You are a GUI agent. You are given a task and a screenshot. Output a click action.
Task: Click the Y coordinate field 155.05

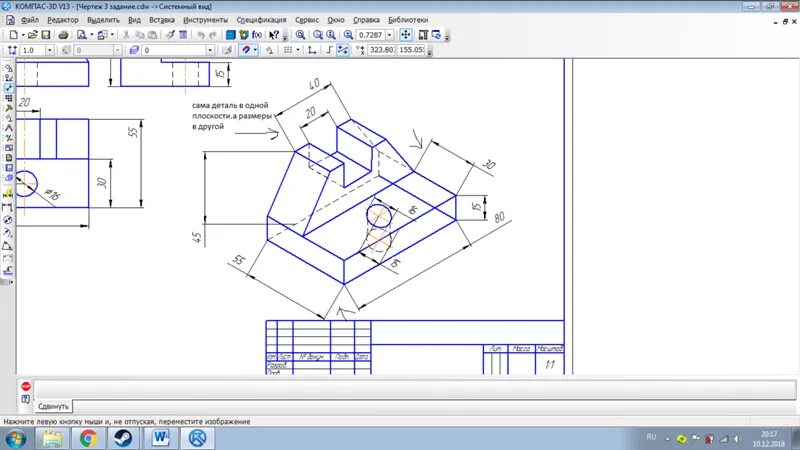click(411, 50)
